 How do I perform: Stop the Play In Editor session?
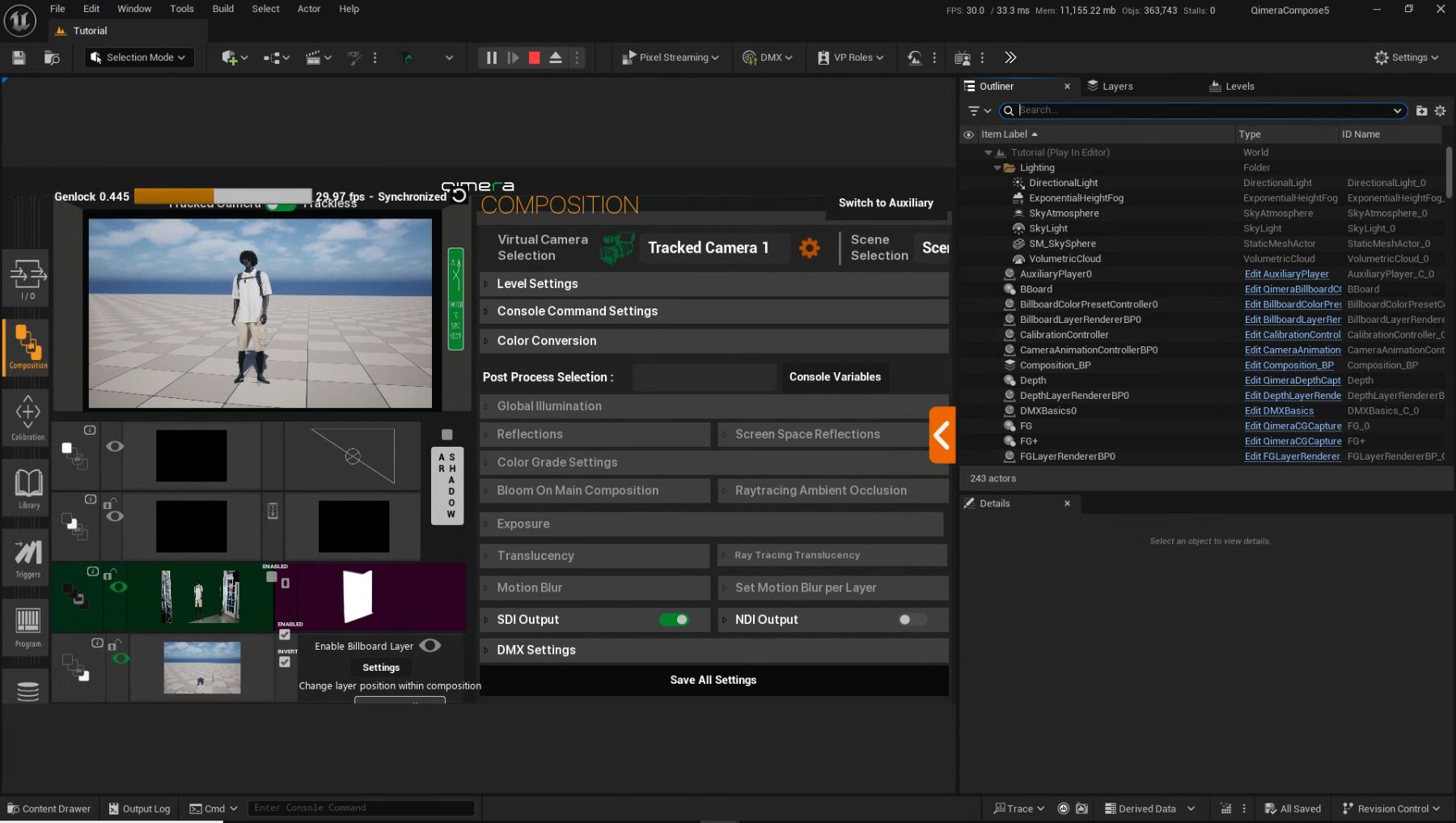click(534, 57)
